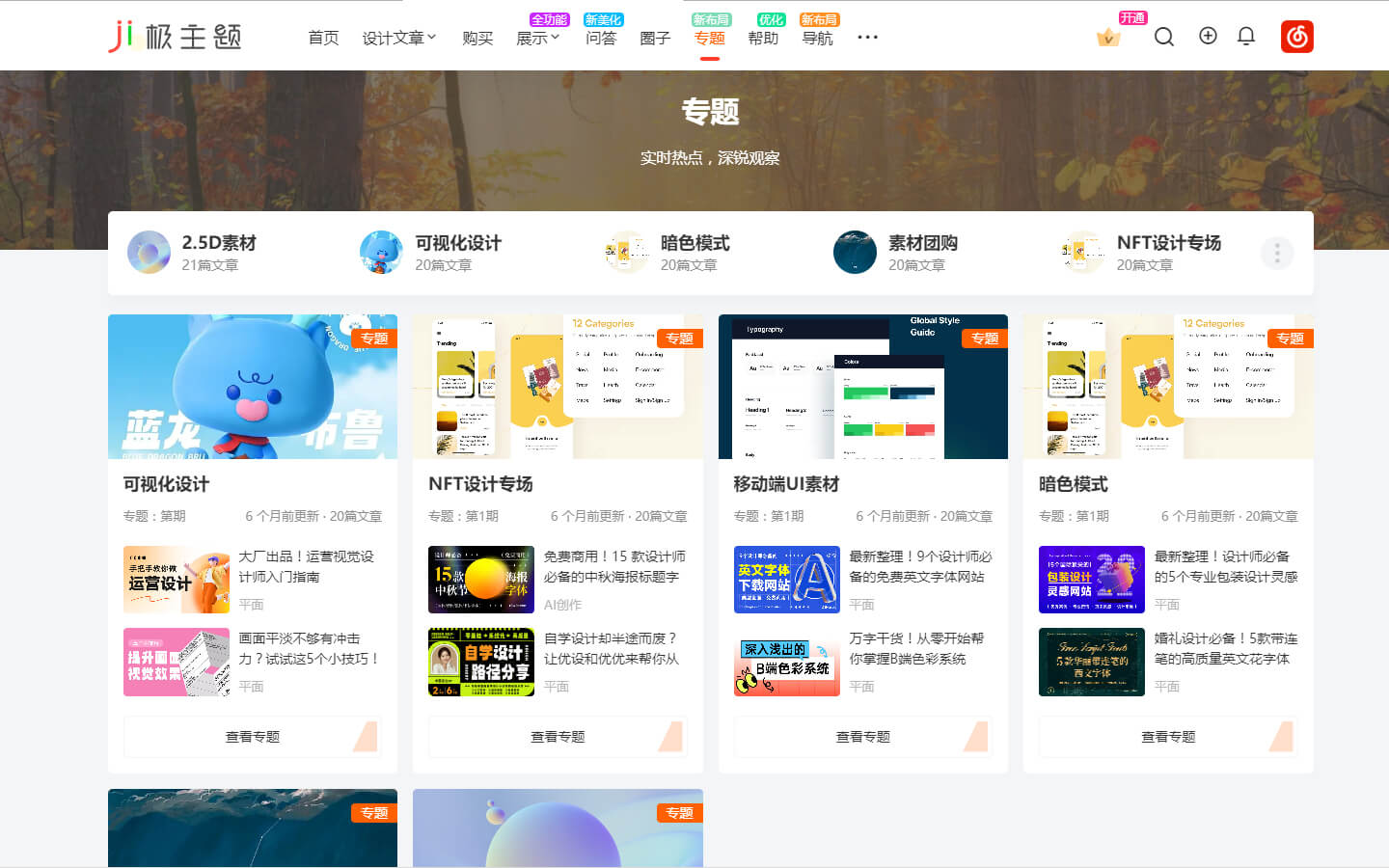Viewport: 1389px width, 868px height.
Task: Click the 极主题 site logo
Action: 175,37
